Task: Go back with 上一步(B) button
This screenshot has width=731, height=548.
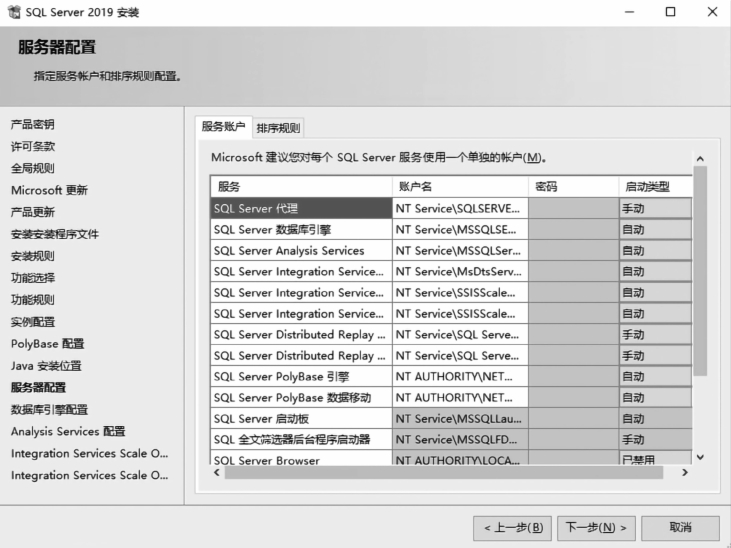Action: click(x=512, y=528)
